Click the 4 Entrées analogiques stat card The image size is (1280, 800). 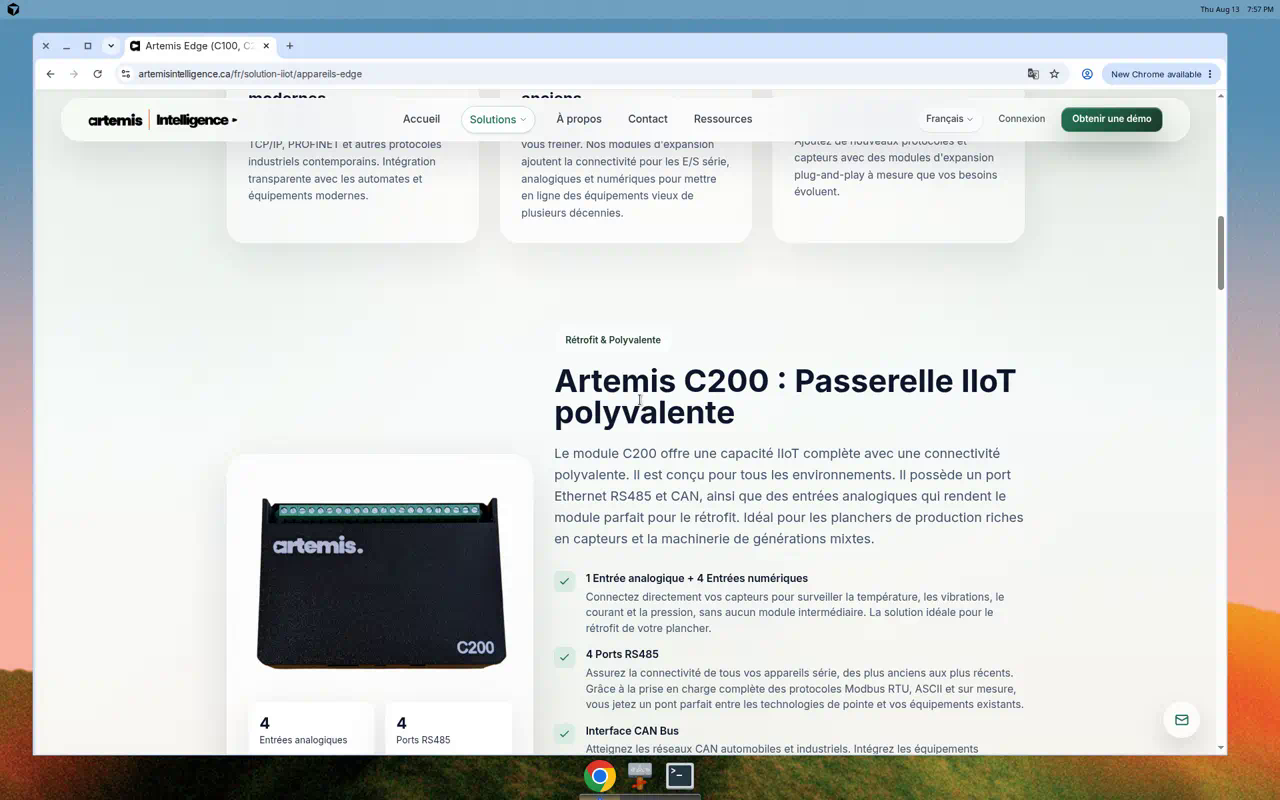point(311,729)
